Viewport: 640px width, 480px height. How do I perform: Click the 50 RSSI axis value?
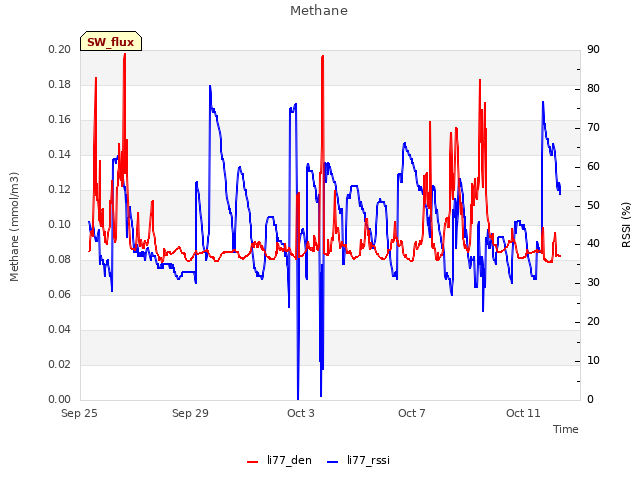593,205
